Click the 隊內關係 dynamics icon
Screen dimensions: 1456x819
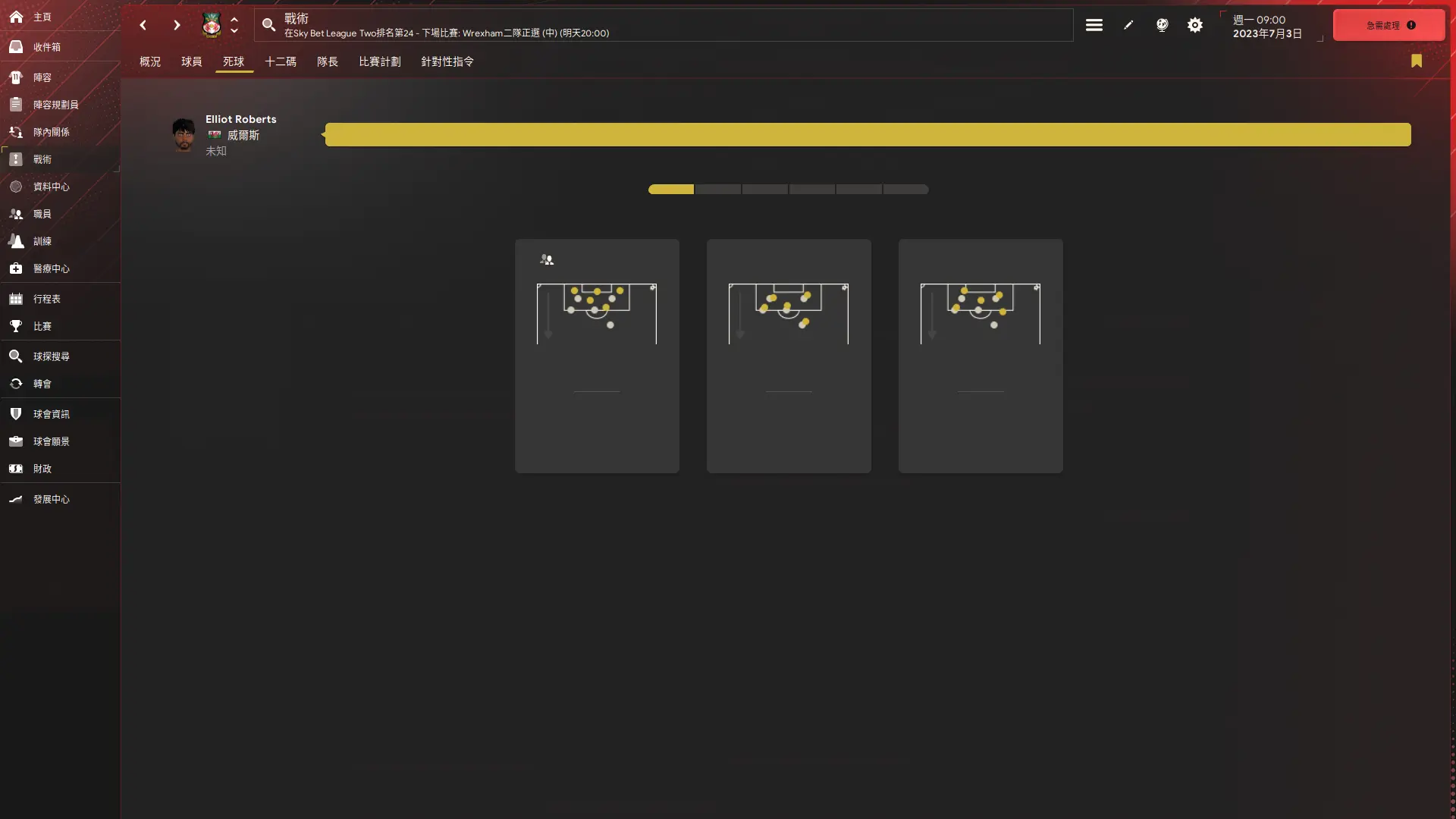[x=16, y=132]
